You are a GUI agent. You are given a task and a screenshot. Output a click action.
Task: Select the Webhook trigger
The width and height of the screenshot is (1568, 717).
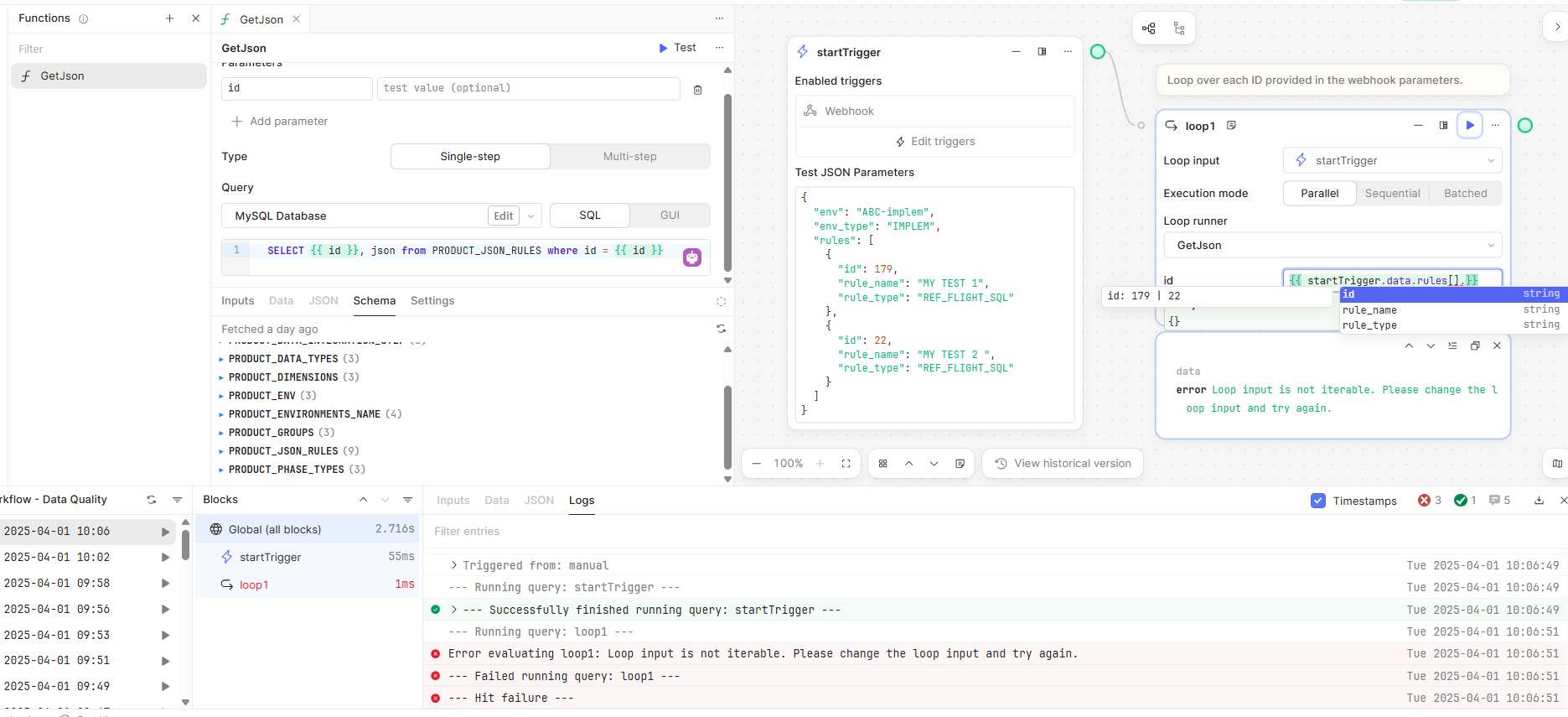click(935, 111)
